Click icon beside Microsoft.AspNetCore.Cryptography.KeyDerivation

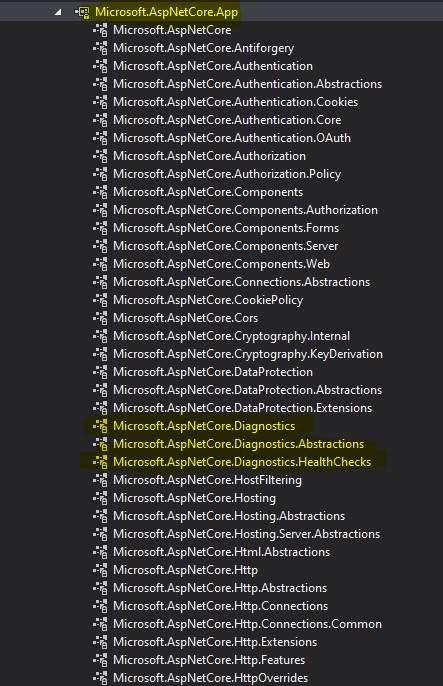pos(100,354)
